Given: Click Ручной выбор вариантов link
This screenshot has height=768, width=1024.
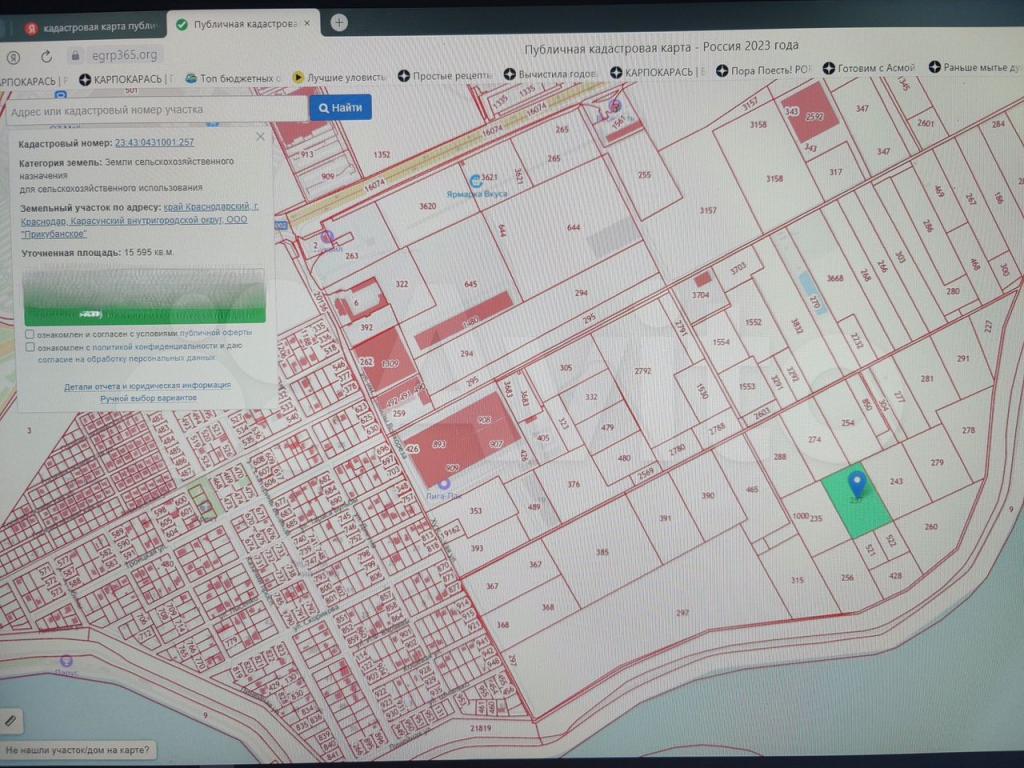Looking at the screenshot, I should [147, 398].
